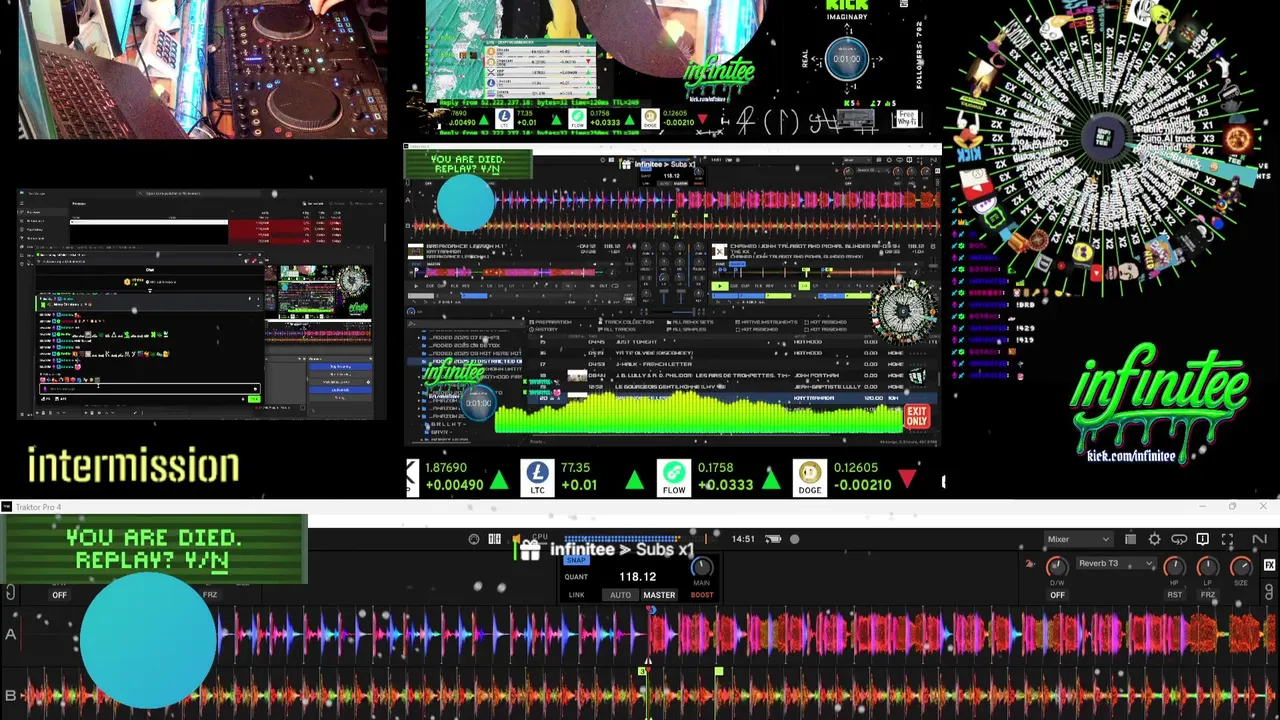Toggle the FX panel button at right edge
1280x720 pixels.
point(1269,566)
